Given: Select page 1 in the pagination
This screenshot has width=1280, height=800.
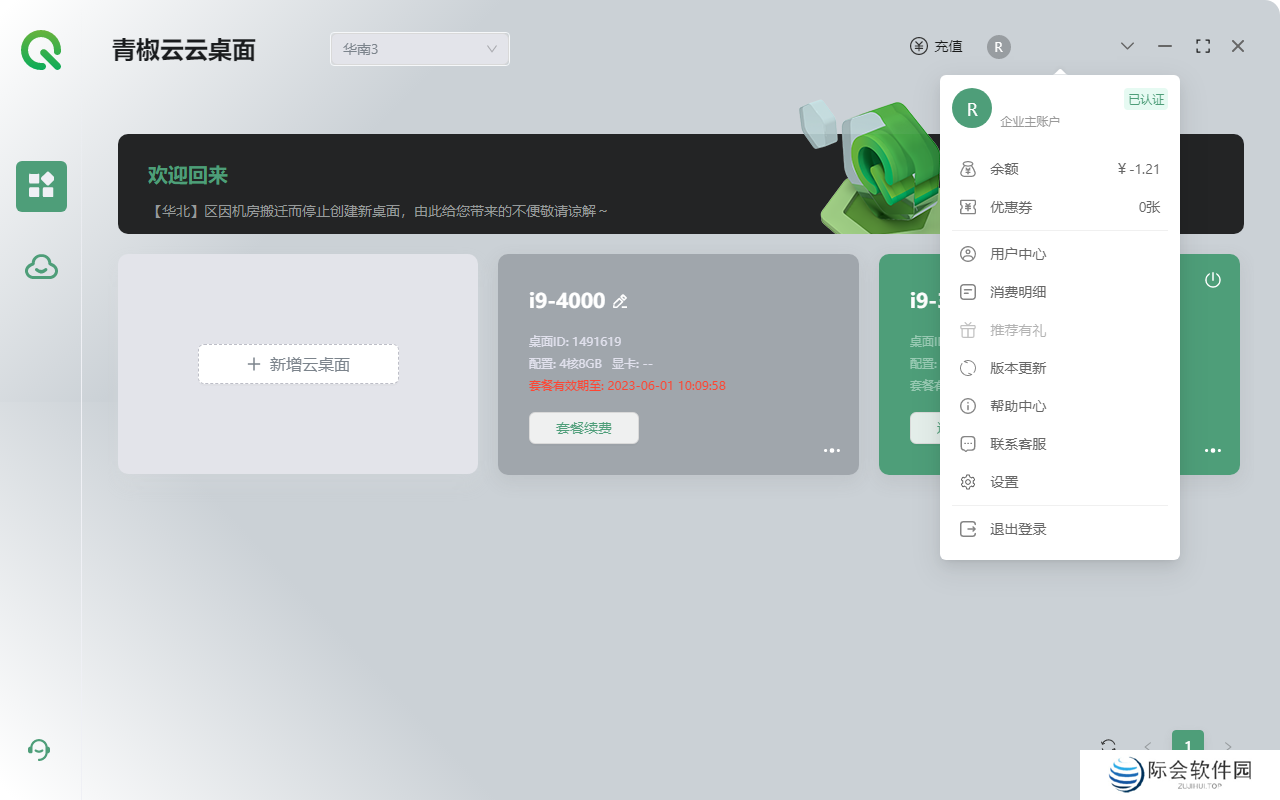Looking at the screenshot, I should [x=1187, y=745].
